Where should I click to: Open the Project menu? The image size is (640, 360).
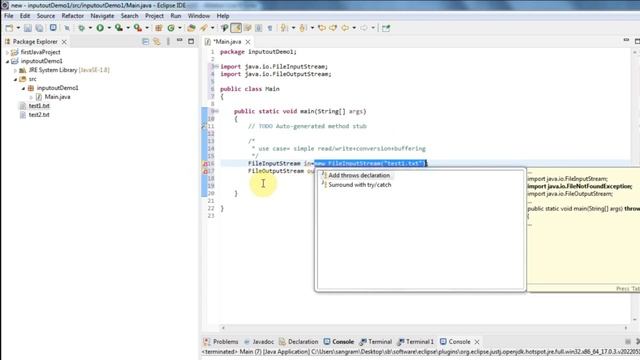(154, 16)
